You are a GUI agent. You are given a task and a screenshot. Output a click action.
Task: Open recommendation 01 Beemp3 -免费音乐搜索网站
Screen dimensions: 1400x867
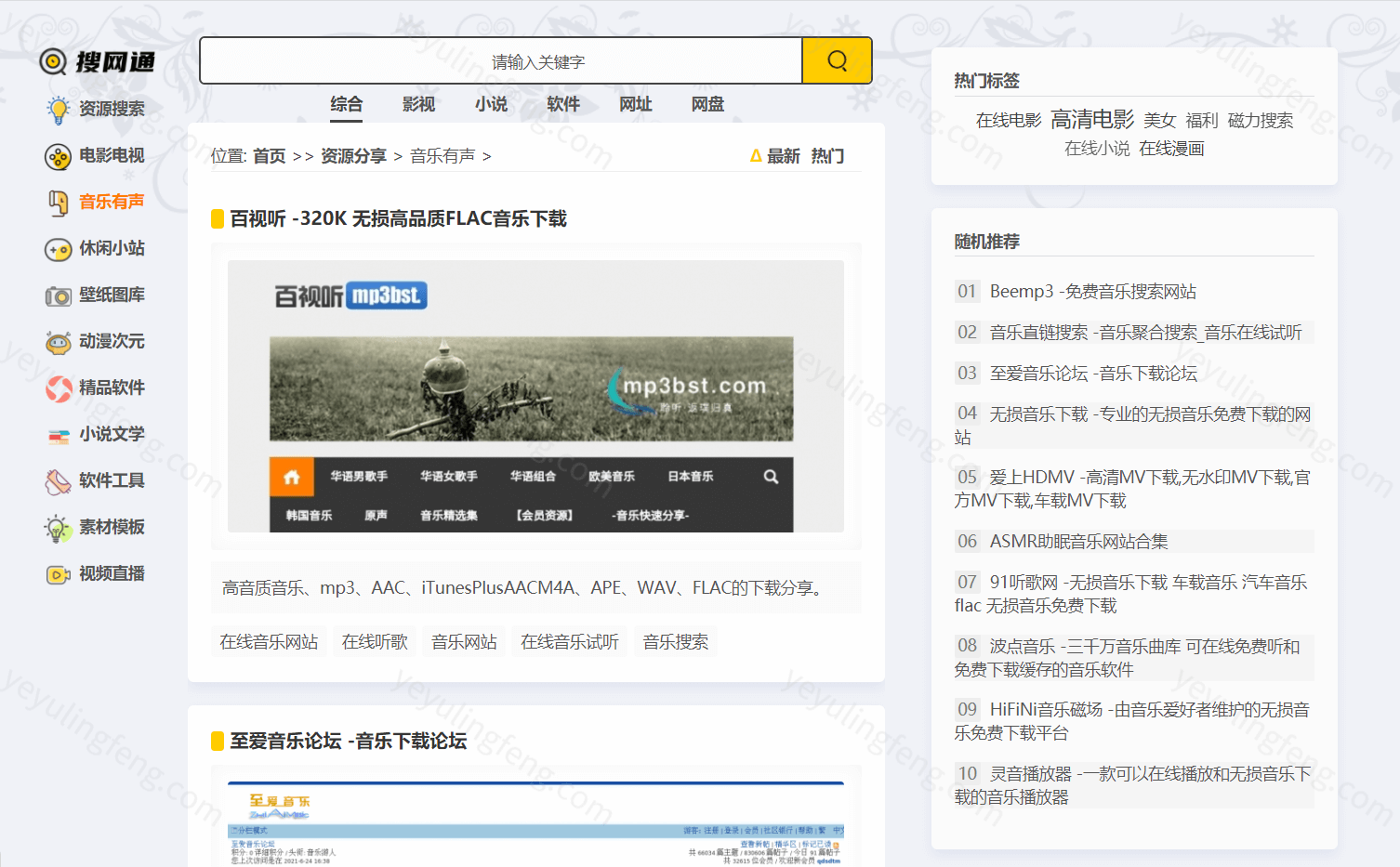click(x=1093, y=291)
